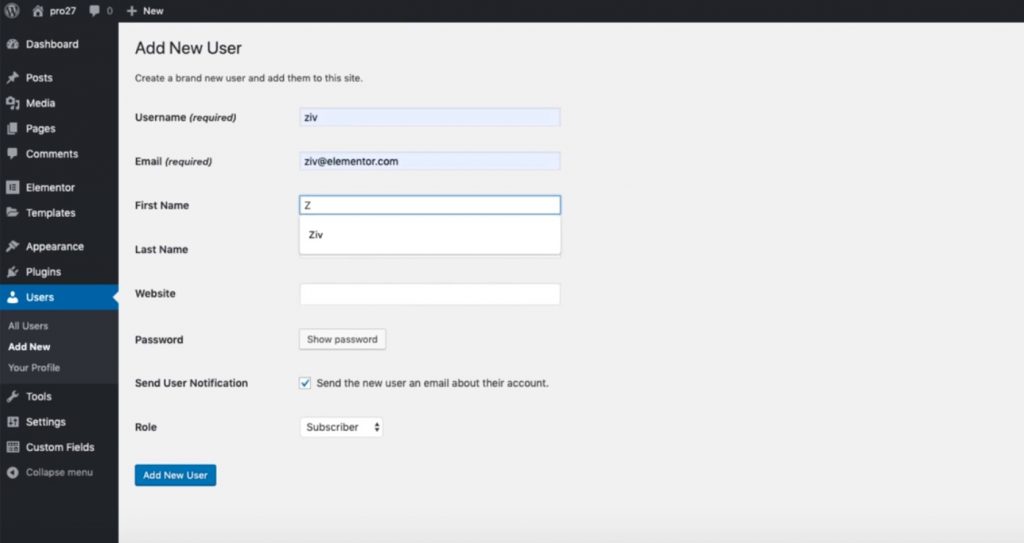This screenshot has height=543, width=1024.
Task: Open the Plugins menu item
Action: (x=43, y=272)
